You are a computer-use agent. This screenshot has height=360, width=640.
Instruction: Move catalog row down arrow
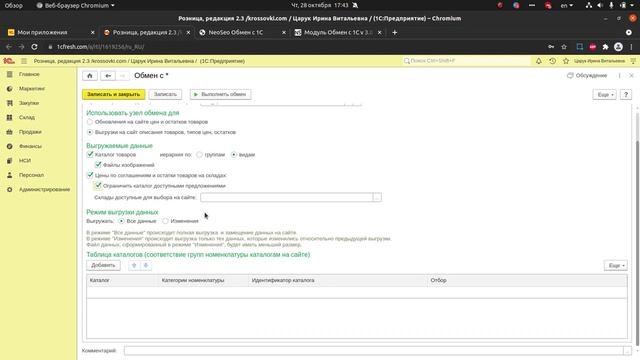[x=146, y=265]
